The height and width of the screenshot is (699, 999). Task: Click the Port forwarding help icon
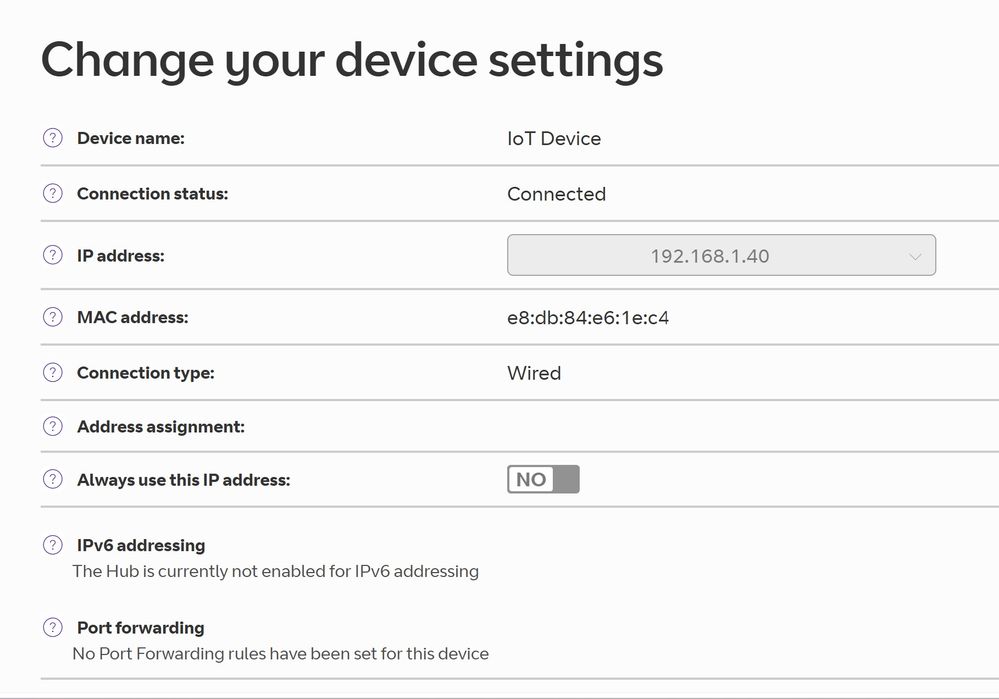pyautogui.click(x=53, y=627)
